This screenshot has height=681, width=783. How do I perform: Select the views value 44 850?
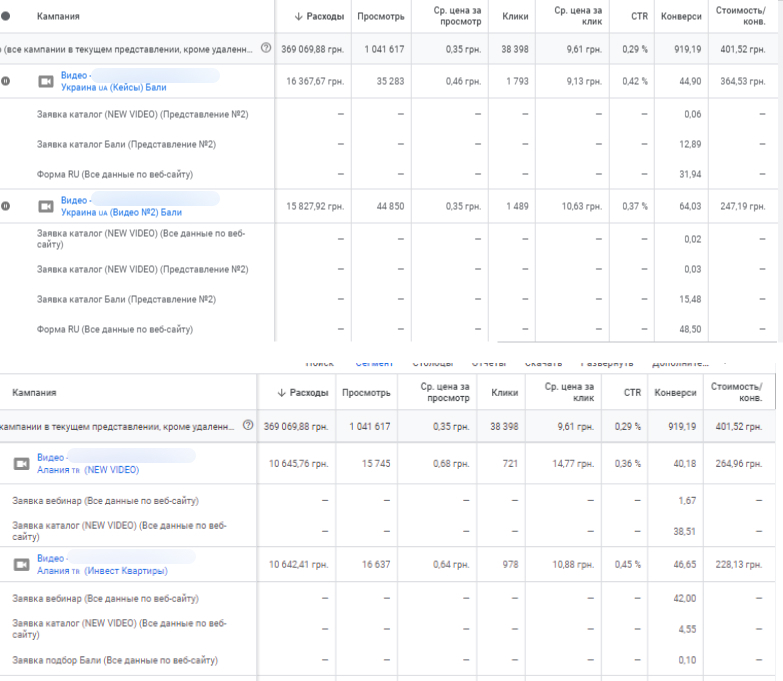pyautogui.click(x=391, y=206)
